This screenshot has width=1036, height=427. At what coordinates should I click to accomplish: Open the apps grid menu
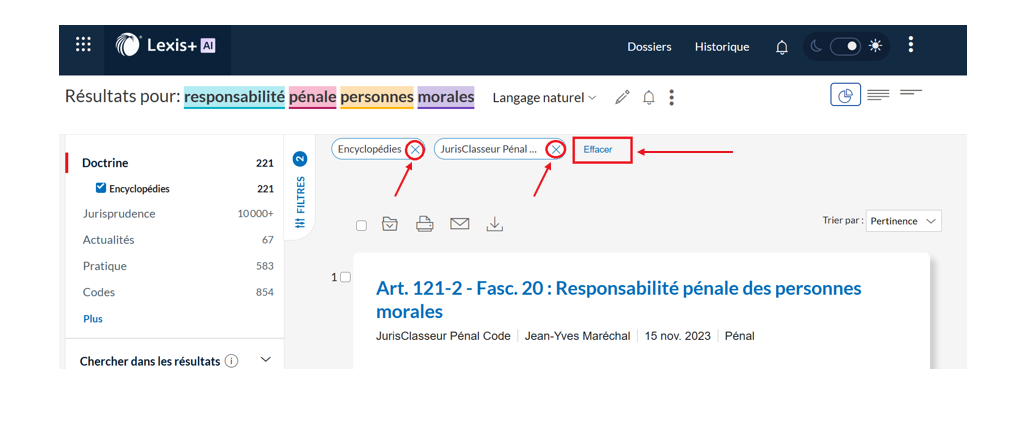(x=83, y=45)
